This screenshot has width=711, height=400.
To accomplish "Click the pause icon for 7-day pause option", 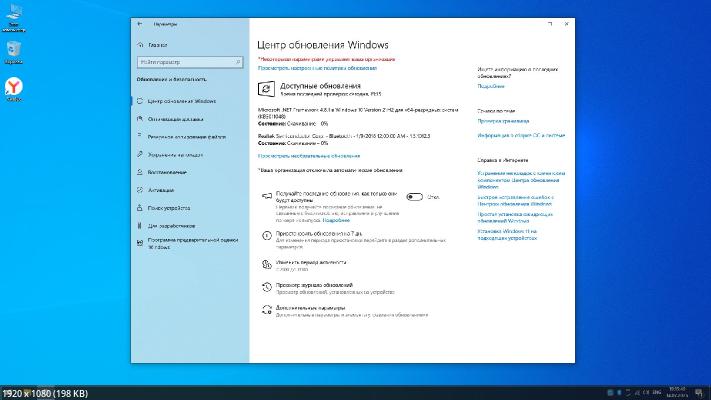I will (267, 236).
